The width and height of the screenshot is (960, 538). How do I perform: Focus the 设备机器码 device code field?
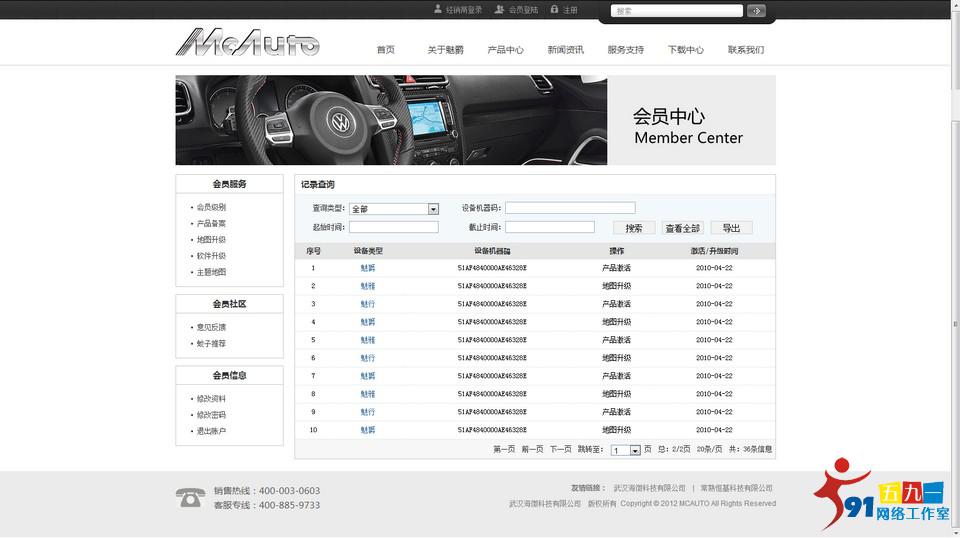569,208
